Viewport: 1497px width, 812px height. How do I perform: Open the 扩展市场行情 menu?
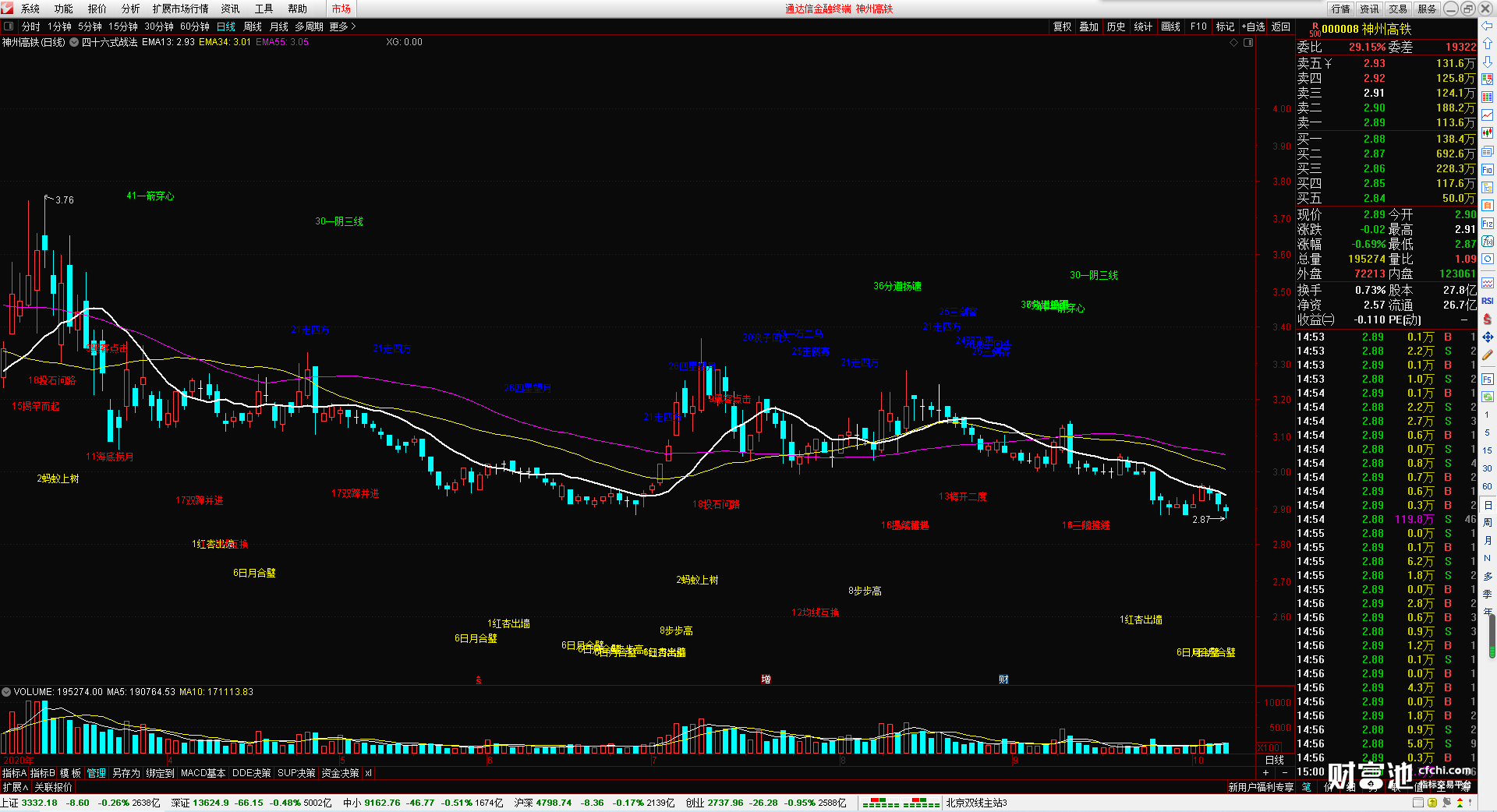click(x=181, y=9)
